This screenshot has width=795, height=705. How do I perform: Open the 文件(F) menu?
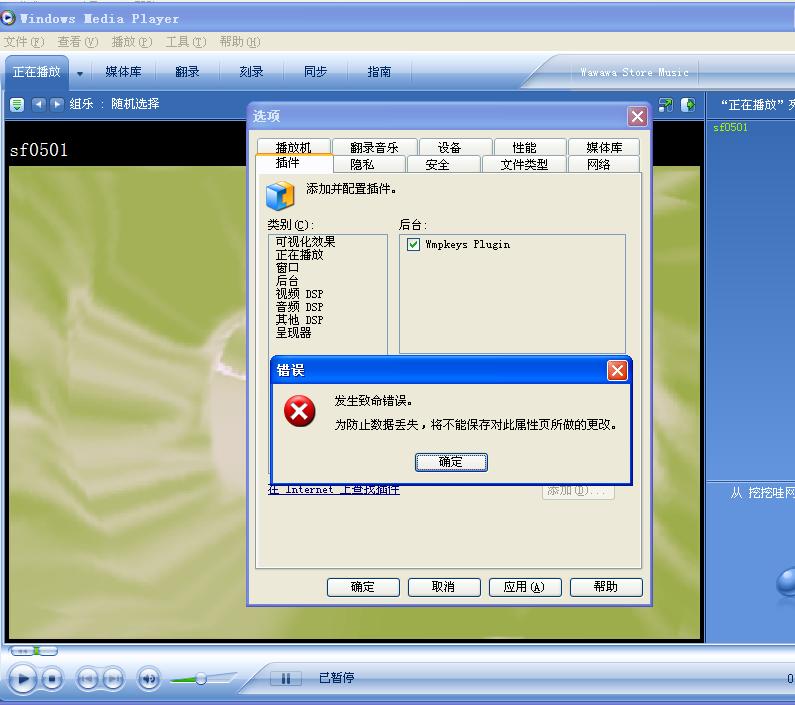click(24, 42)
